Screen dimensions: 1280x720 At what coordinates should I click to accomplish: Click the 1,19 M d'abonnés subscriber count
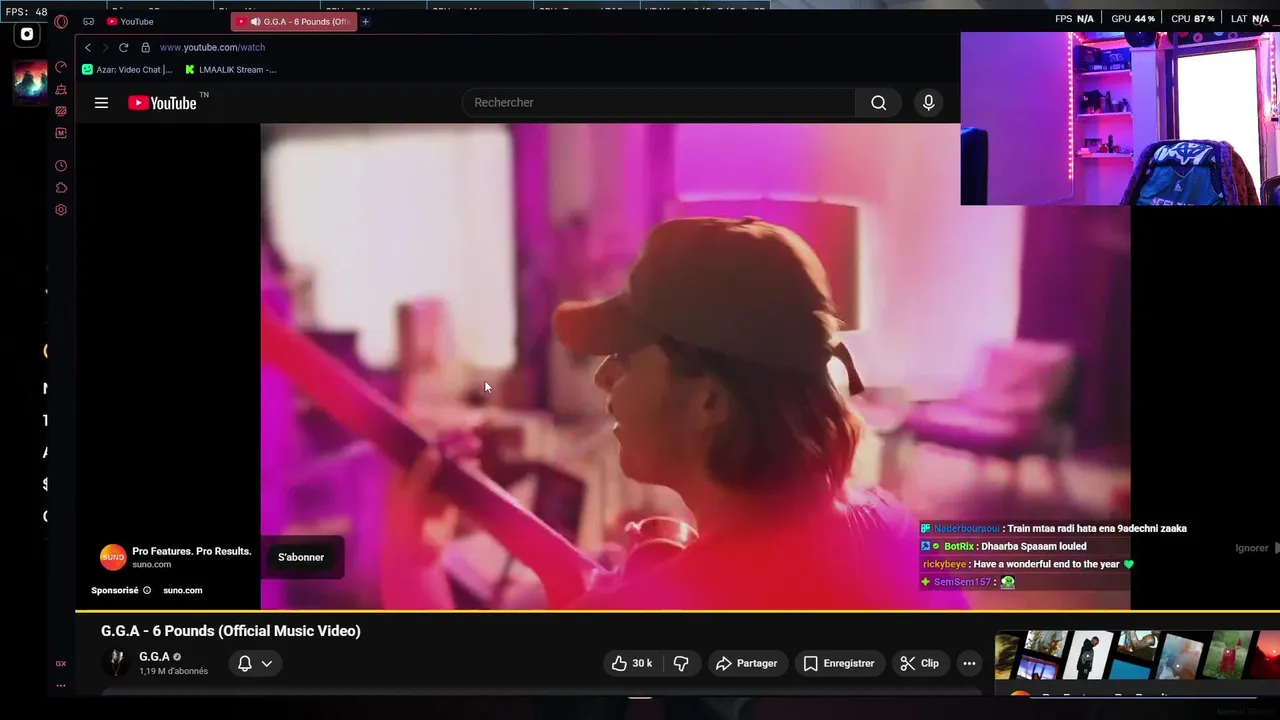pyautogui.click(x=174, y=671)
